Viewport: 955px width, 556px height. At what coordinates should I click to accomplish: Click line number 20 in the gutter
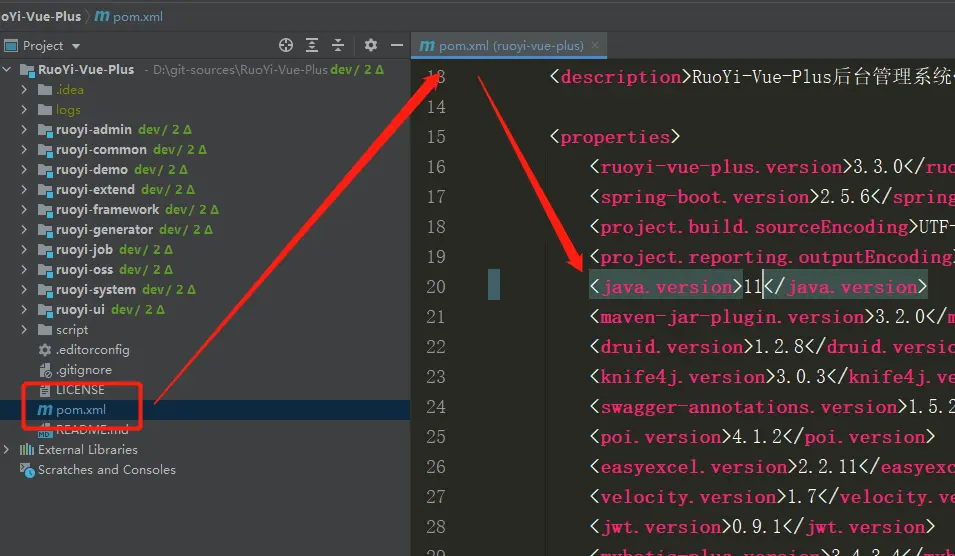[436, 287]
